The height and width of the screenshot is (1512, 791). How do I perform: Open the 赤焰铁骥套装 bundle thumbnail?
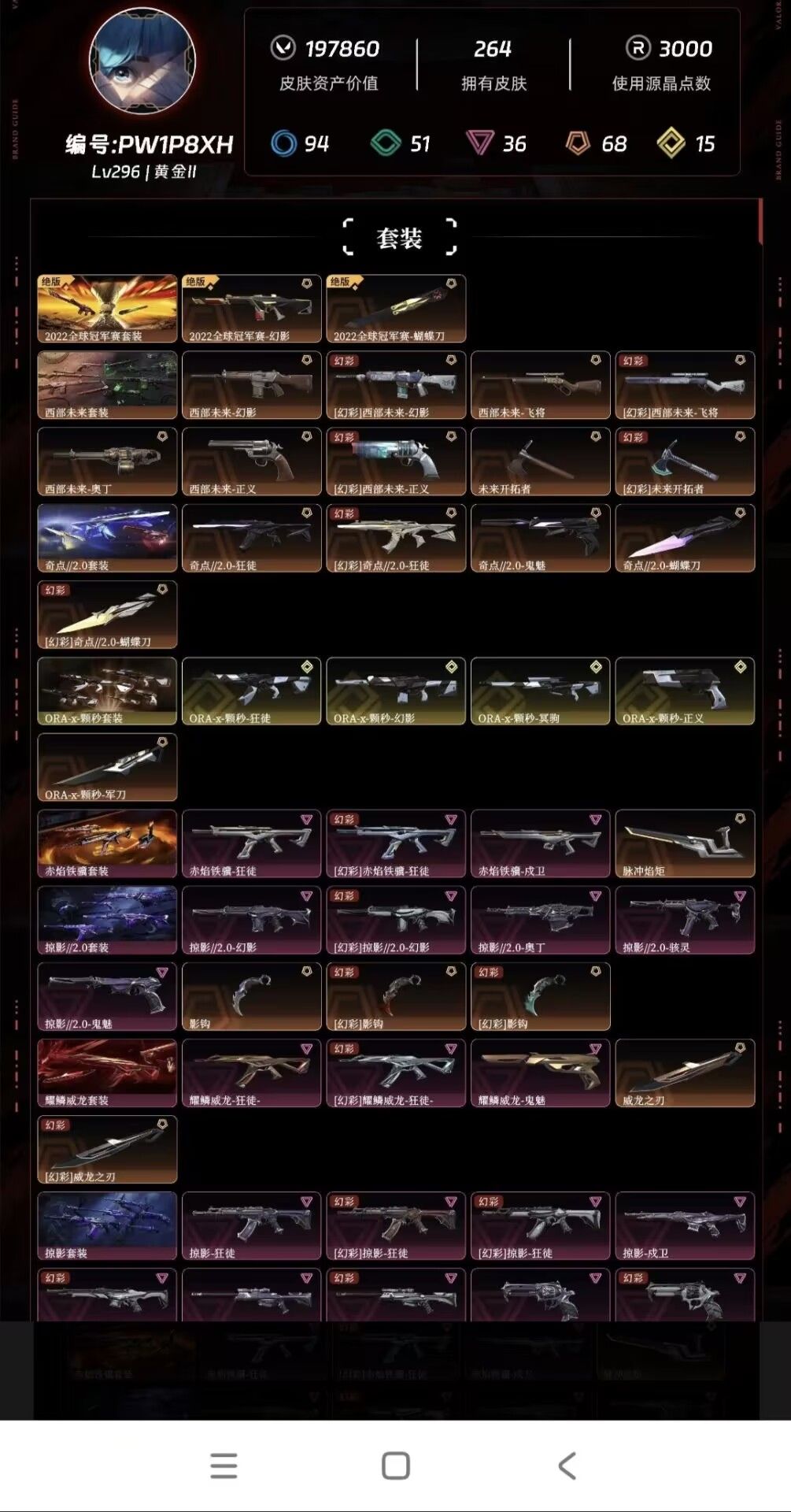[x=107, y=843]
